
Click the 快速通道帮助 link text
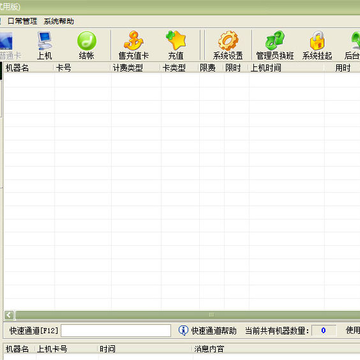tap(214, 331)
